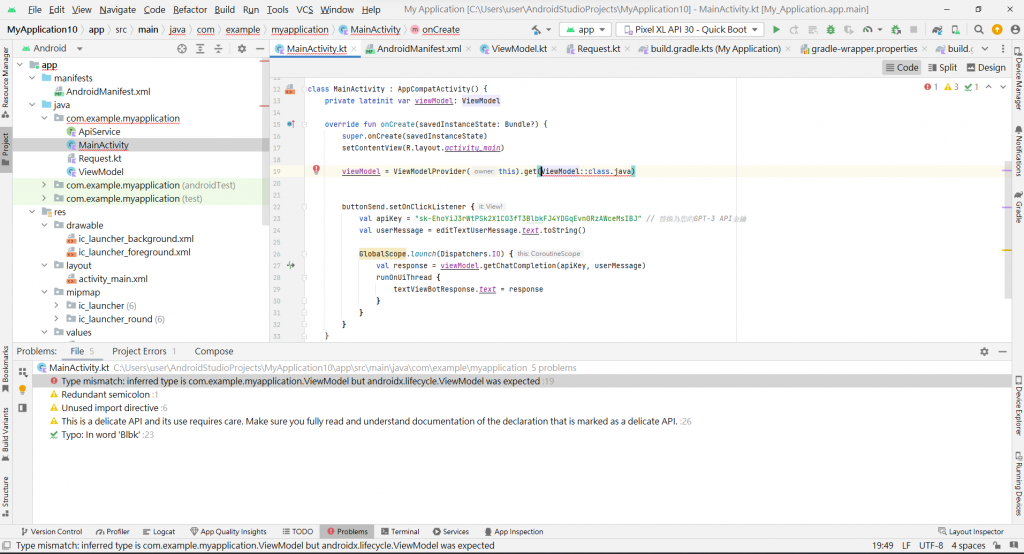Open the Terminal tool window
Image resolution: width=1024 pixels, height=554 pixels.
coord(400,532)
